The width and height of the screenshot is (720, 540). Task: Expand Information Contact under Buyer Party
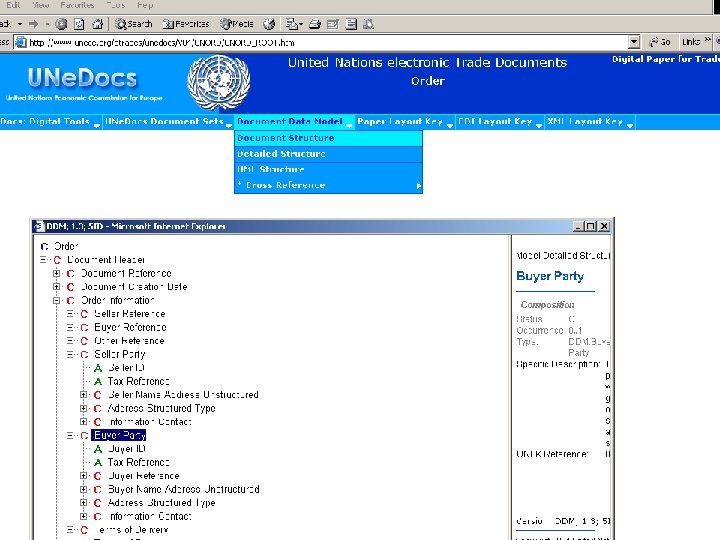point(83,517)
